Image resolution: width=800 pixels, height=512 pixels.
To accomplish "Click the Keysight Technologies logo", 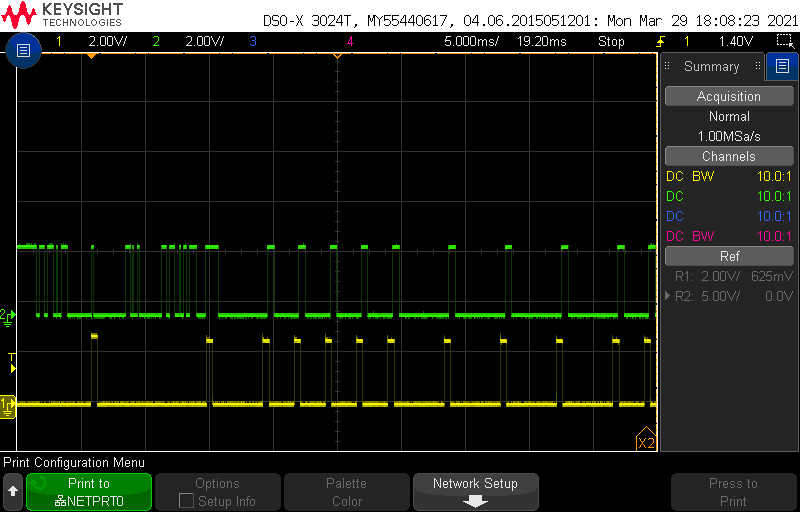I will click(62, 15).
